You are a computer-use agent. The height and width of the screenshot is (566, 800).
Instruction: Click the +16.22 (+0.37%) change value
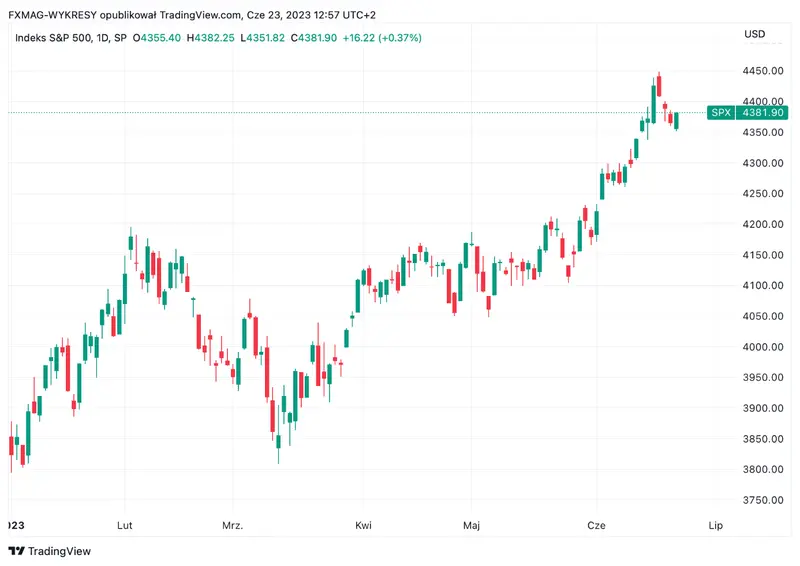(x=381, y=38)
